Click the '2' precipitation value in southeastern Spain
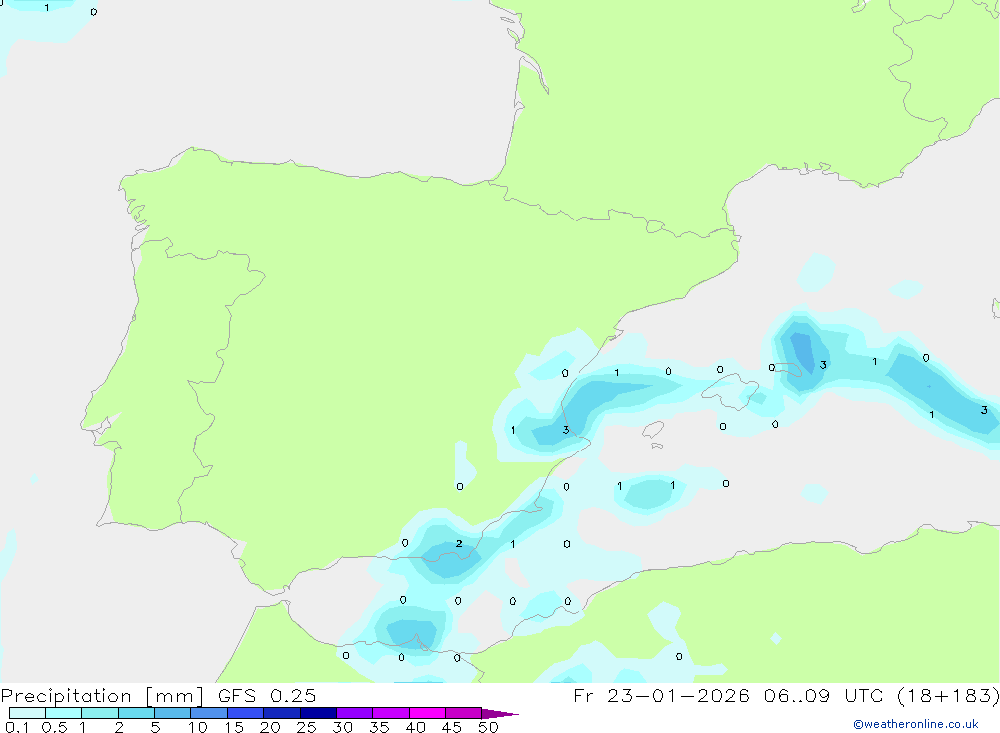The width and height of the screenshot is (1000, 733). (x=459, y=544)
